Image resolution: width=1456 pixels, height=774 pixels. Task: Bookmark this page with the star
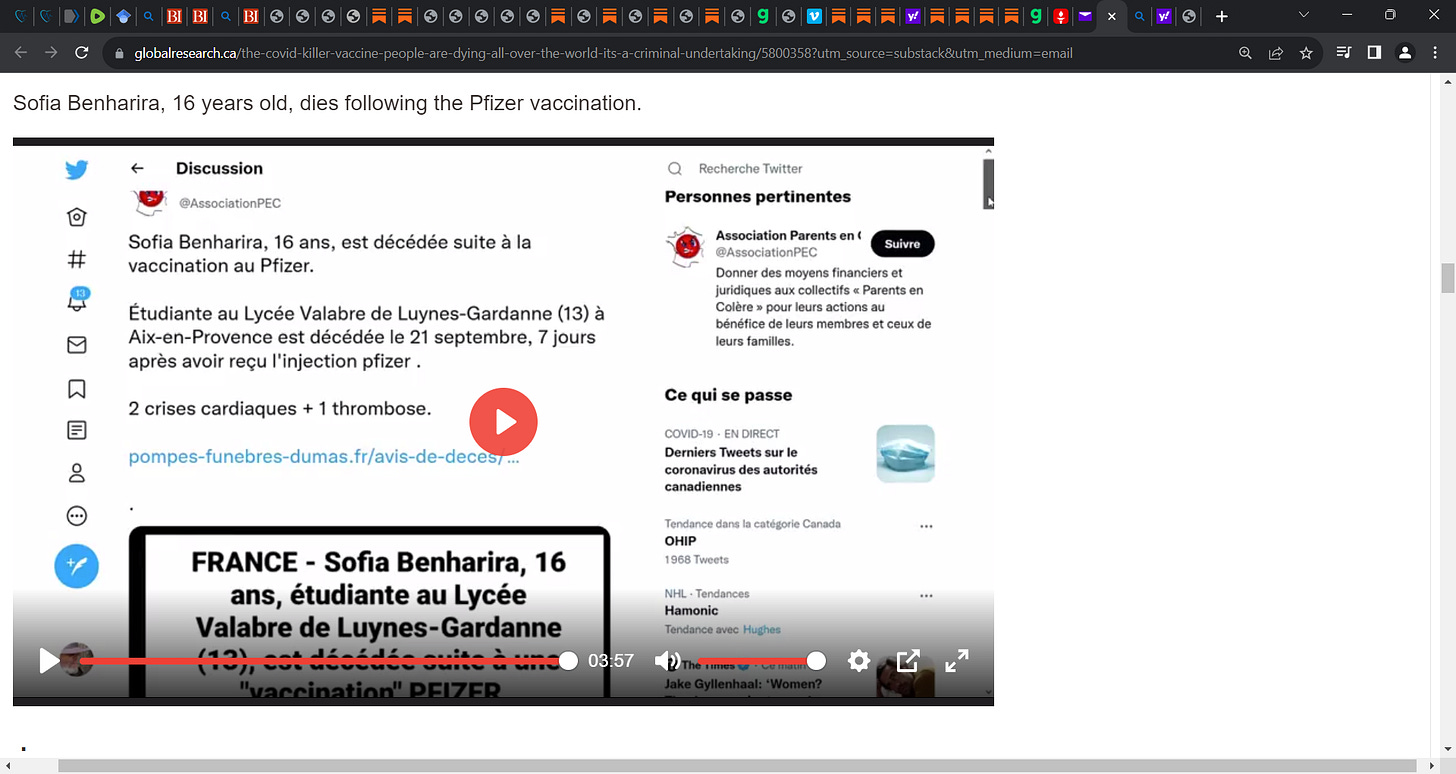click(x=1306, y=53)
